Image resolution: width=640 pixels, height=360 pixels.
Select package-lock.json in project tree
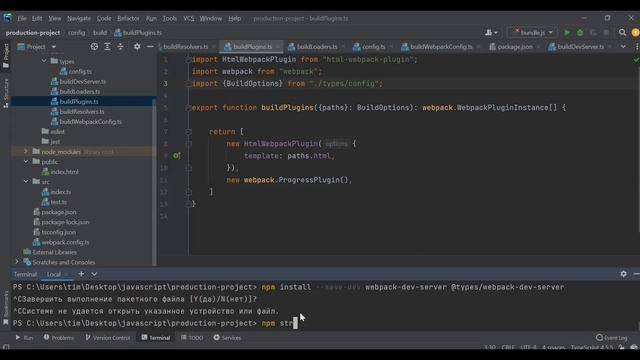point(65,222)
